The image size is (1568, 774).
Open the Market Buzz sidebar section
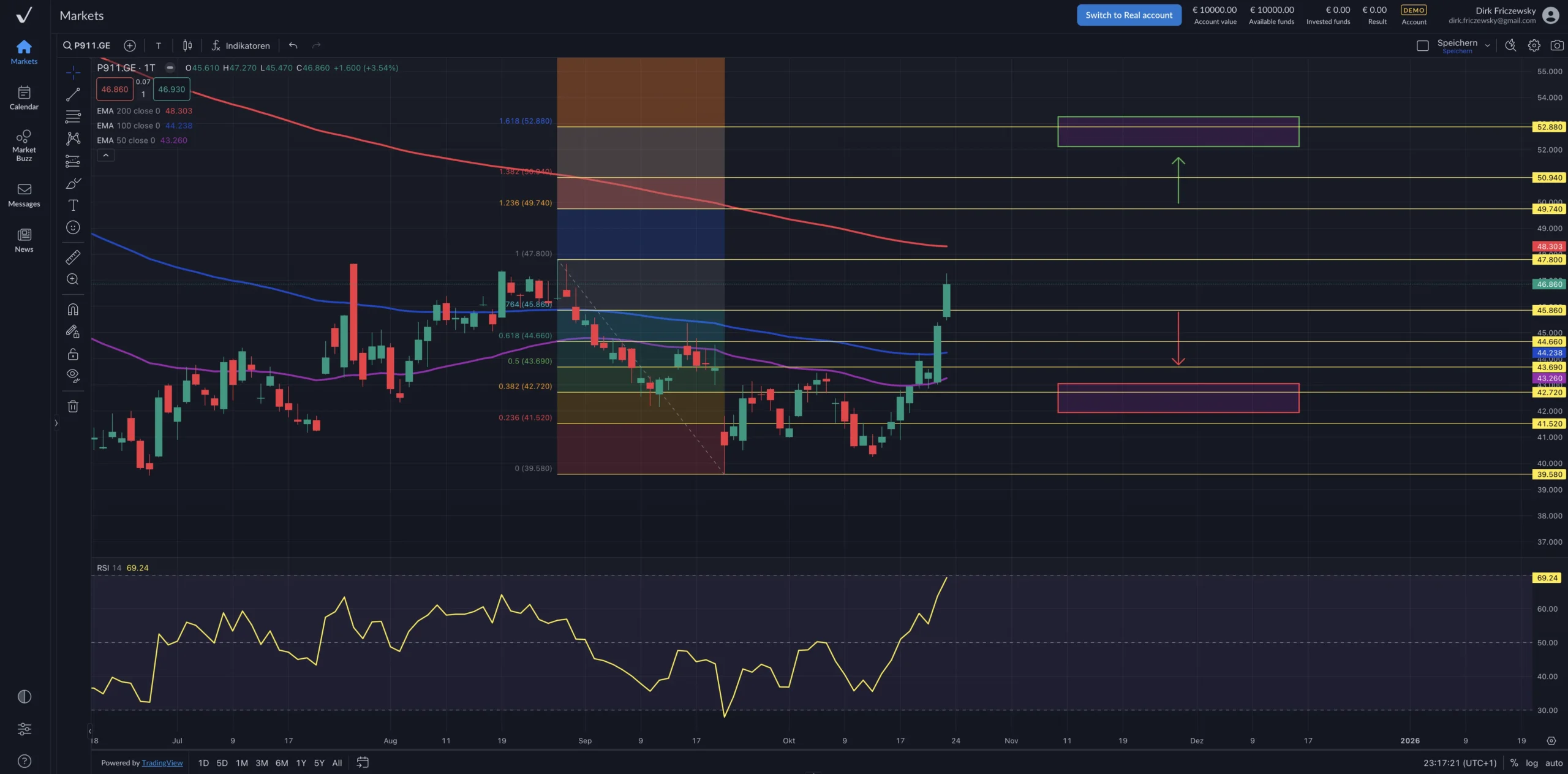coord(24,145)
